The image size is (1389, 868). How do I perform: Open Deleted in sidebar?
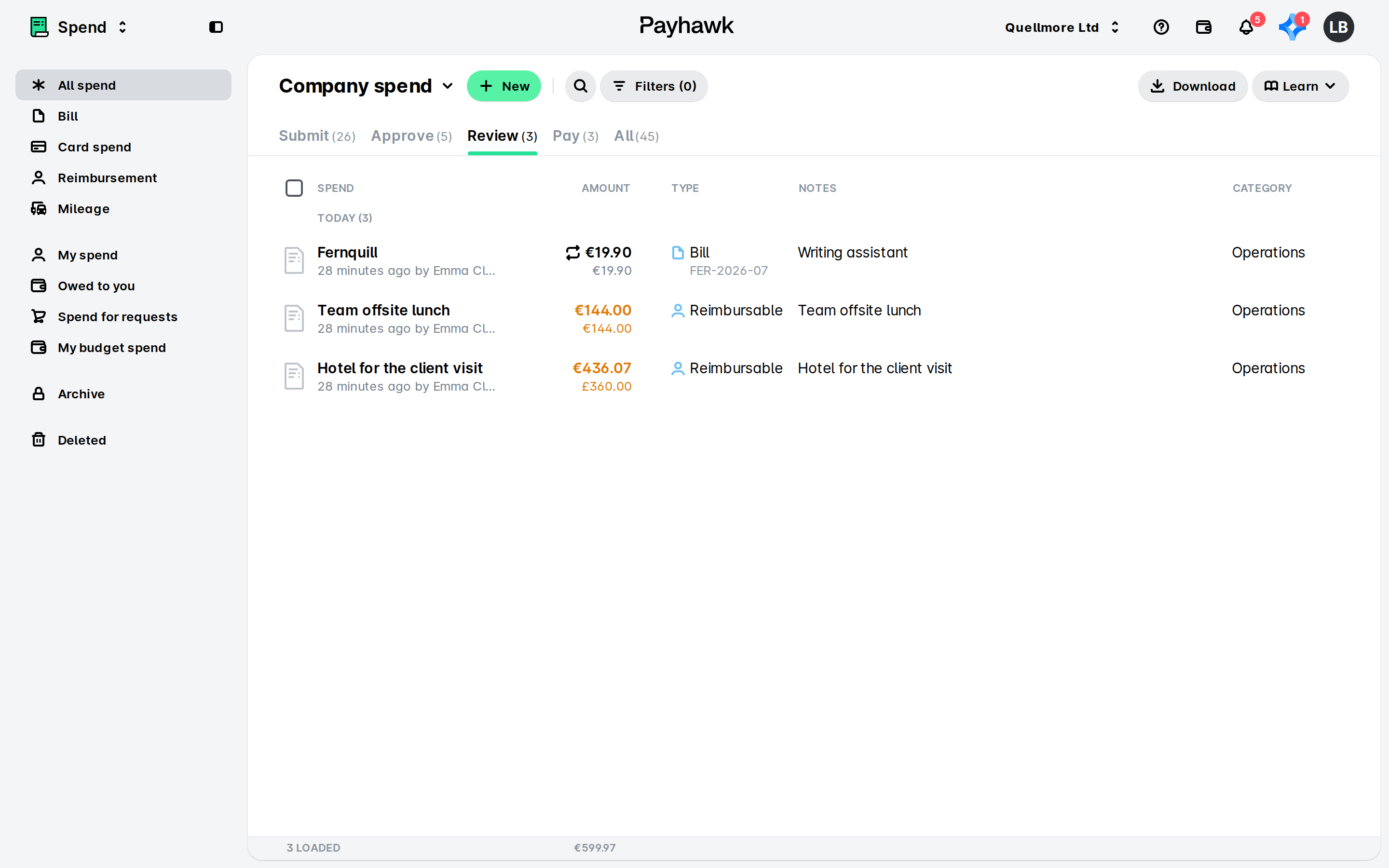(x=123, y=440)
